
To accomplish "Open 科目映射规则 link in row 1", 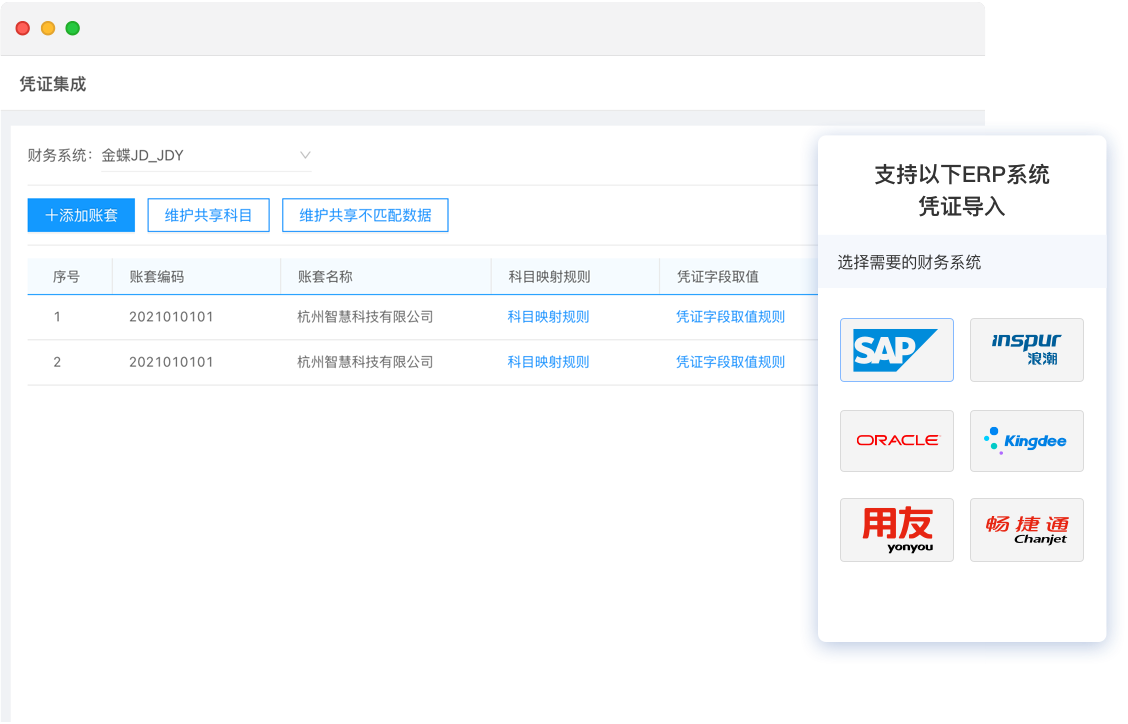I will coord(548,317).
